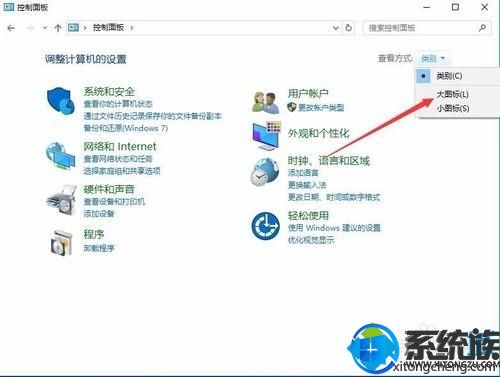Viewport: 500px width, 377px height.
Task: Click 更改日期、时间或数字格式 link
Action: (x=334, y=197)
